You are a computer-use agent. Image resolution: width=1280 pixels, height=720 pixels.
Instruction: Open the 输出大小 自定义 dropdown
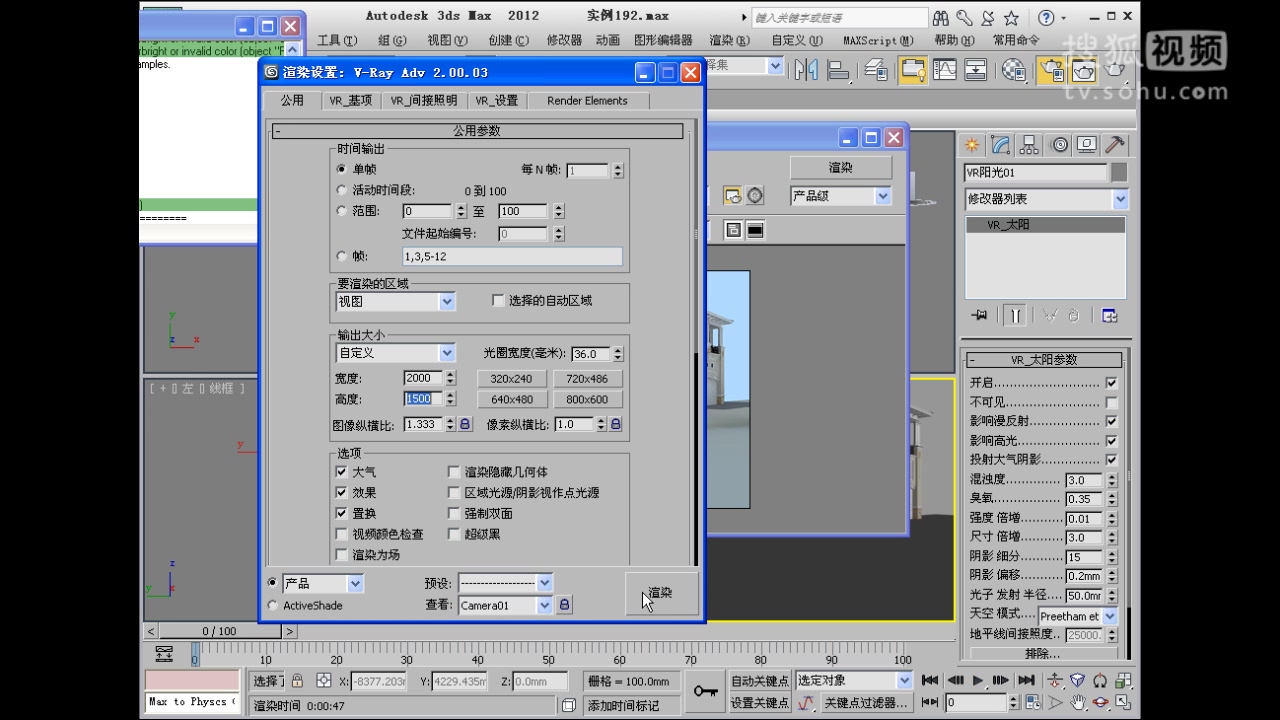coord(447,352)
